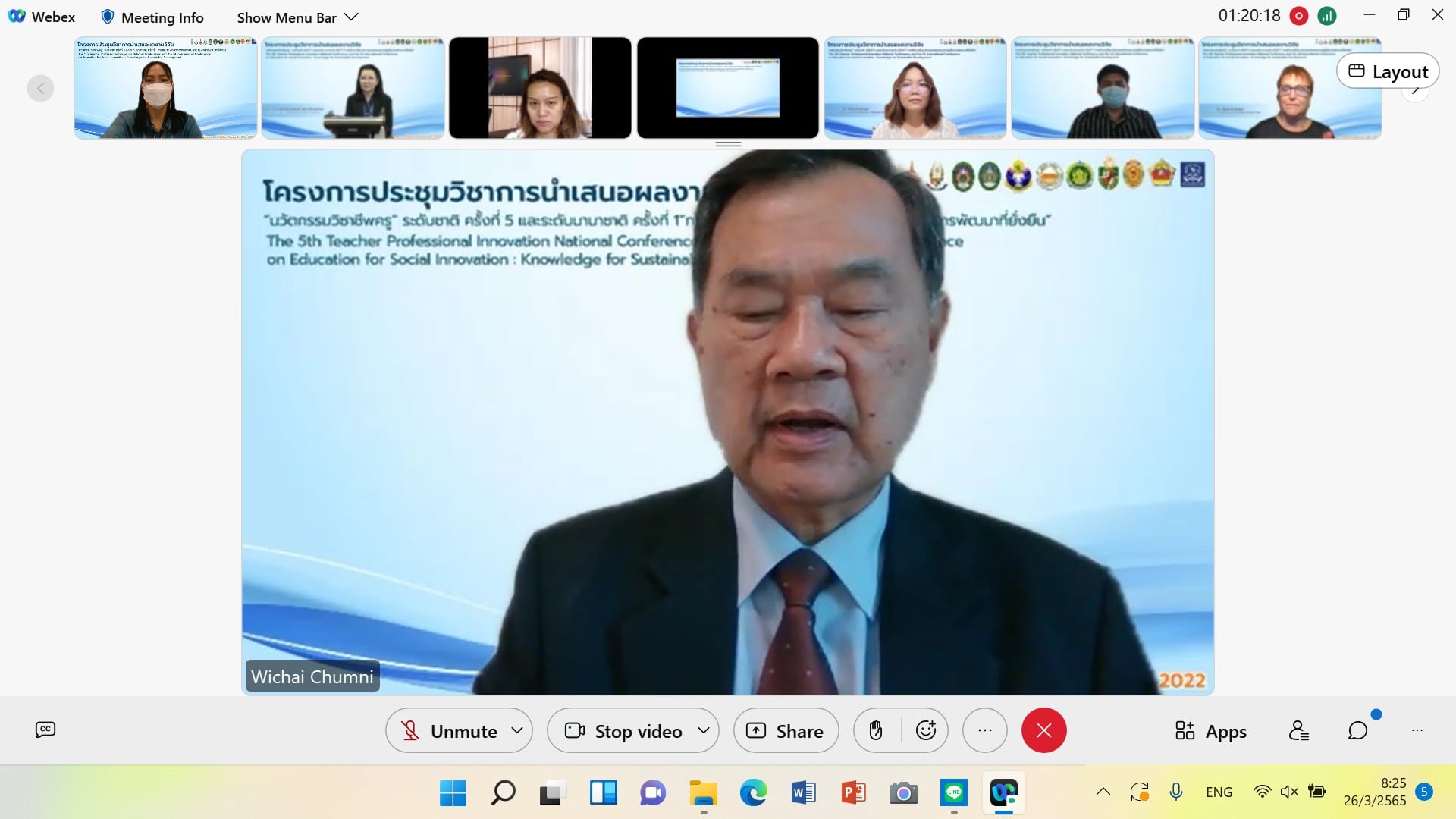The image size is (1456, 819).
Task: Expand Show Menu Bar dropdown
Action: [297, 17]
